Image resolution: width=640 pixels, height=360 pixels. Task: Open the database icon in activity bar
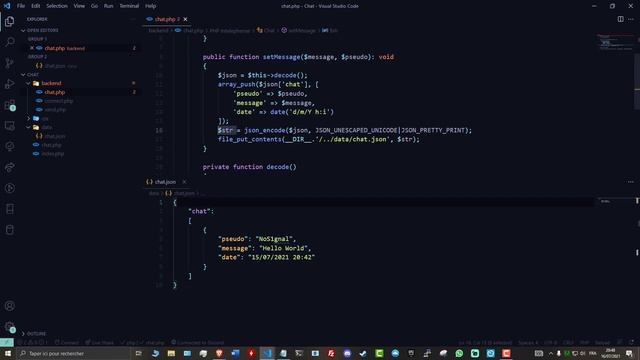click(x=9, y=230)
